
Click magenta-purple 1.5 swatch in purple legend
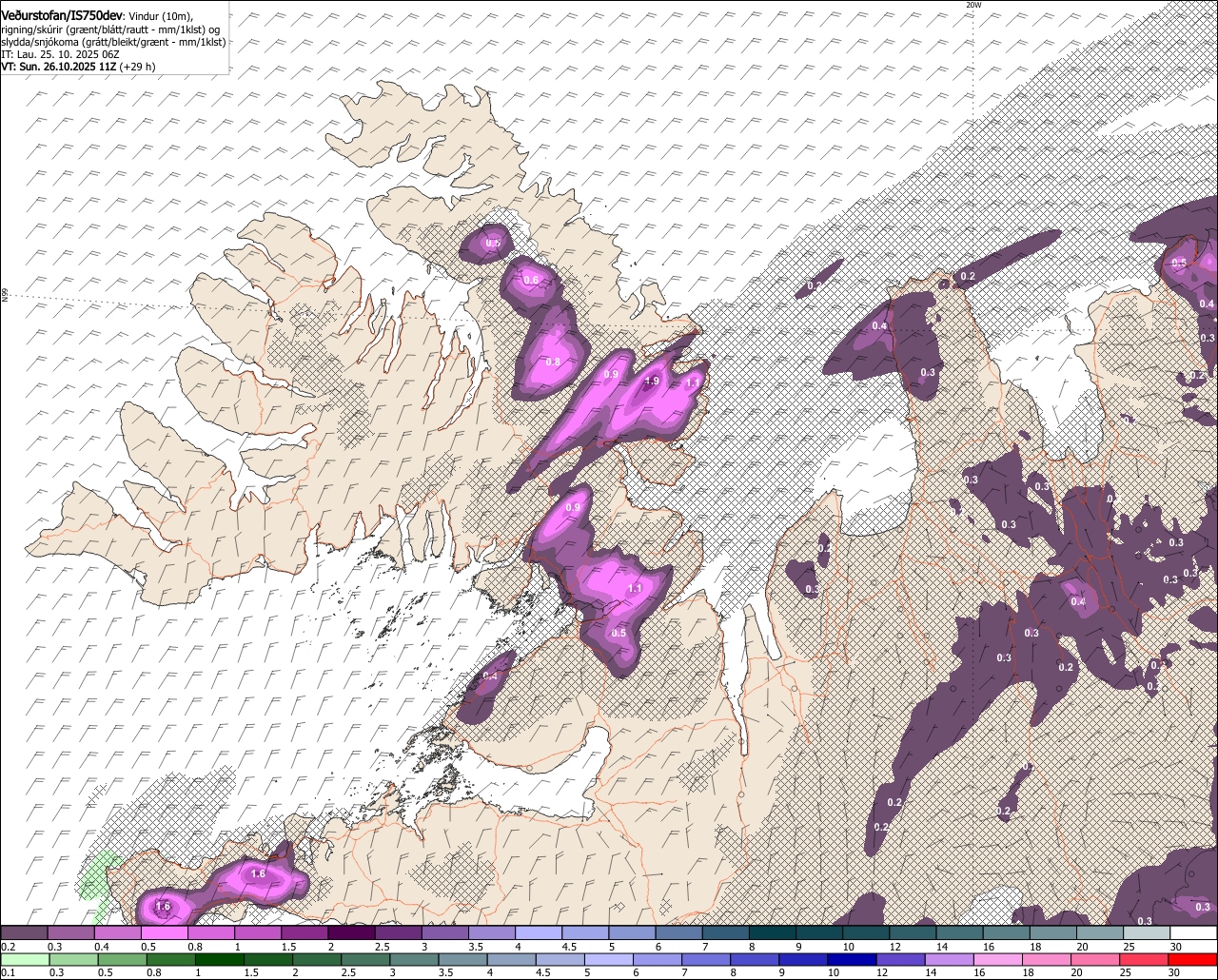point(304,932)
